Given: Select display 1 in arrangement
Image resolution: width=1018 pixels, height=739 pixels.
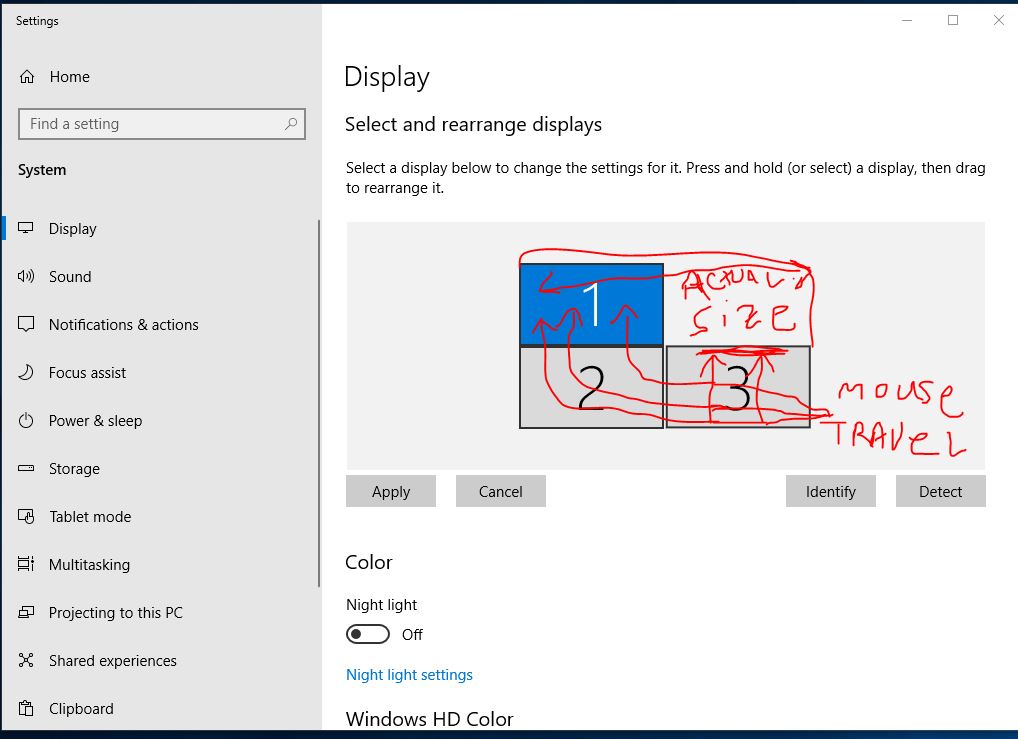Looking at the screenshot, I should click(x=591, y=304).
